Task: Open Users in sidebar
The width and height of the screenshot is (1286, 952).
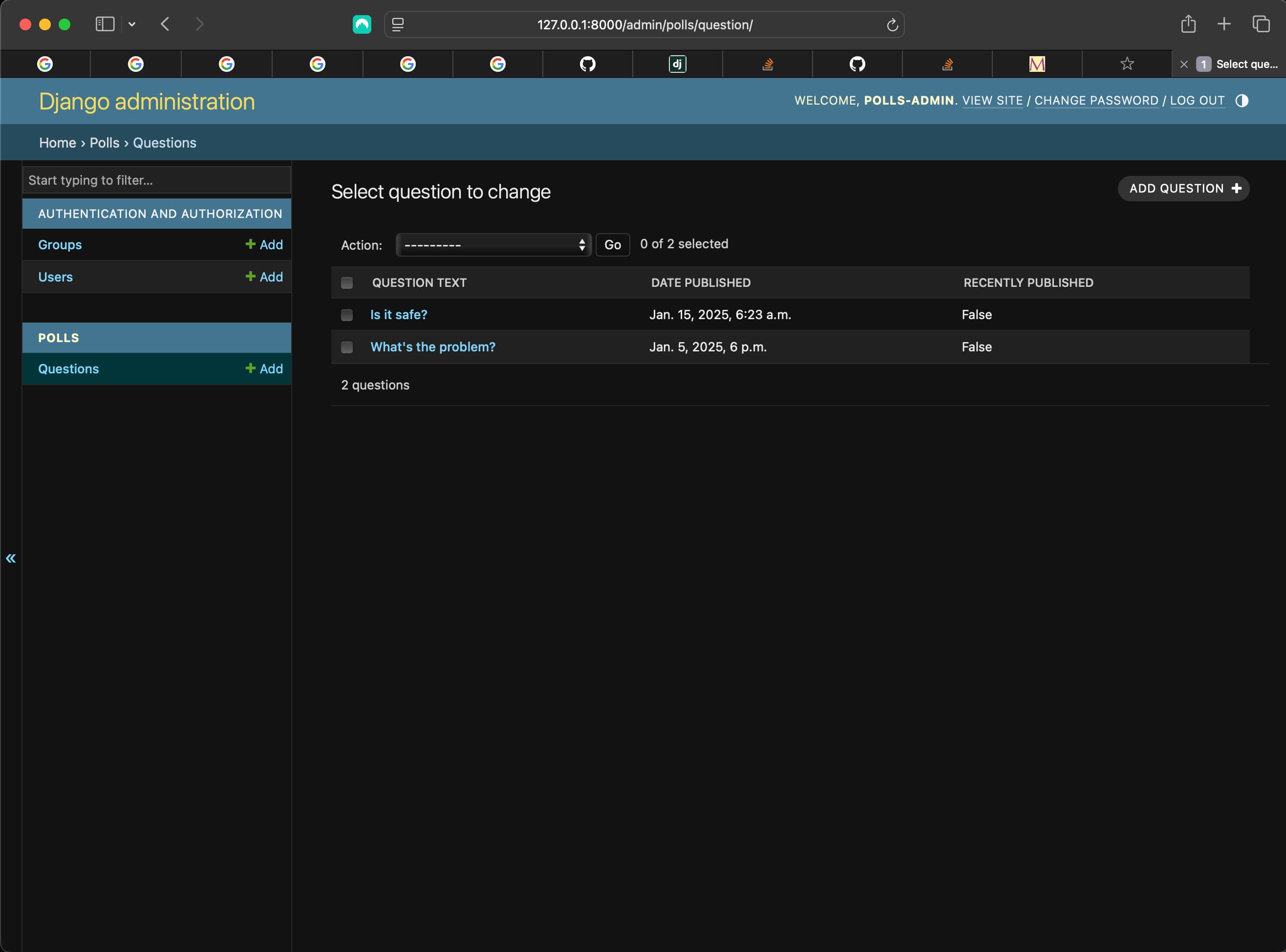Action: [55, 277]
